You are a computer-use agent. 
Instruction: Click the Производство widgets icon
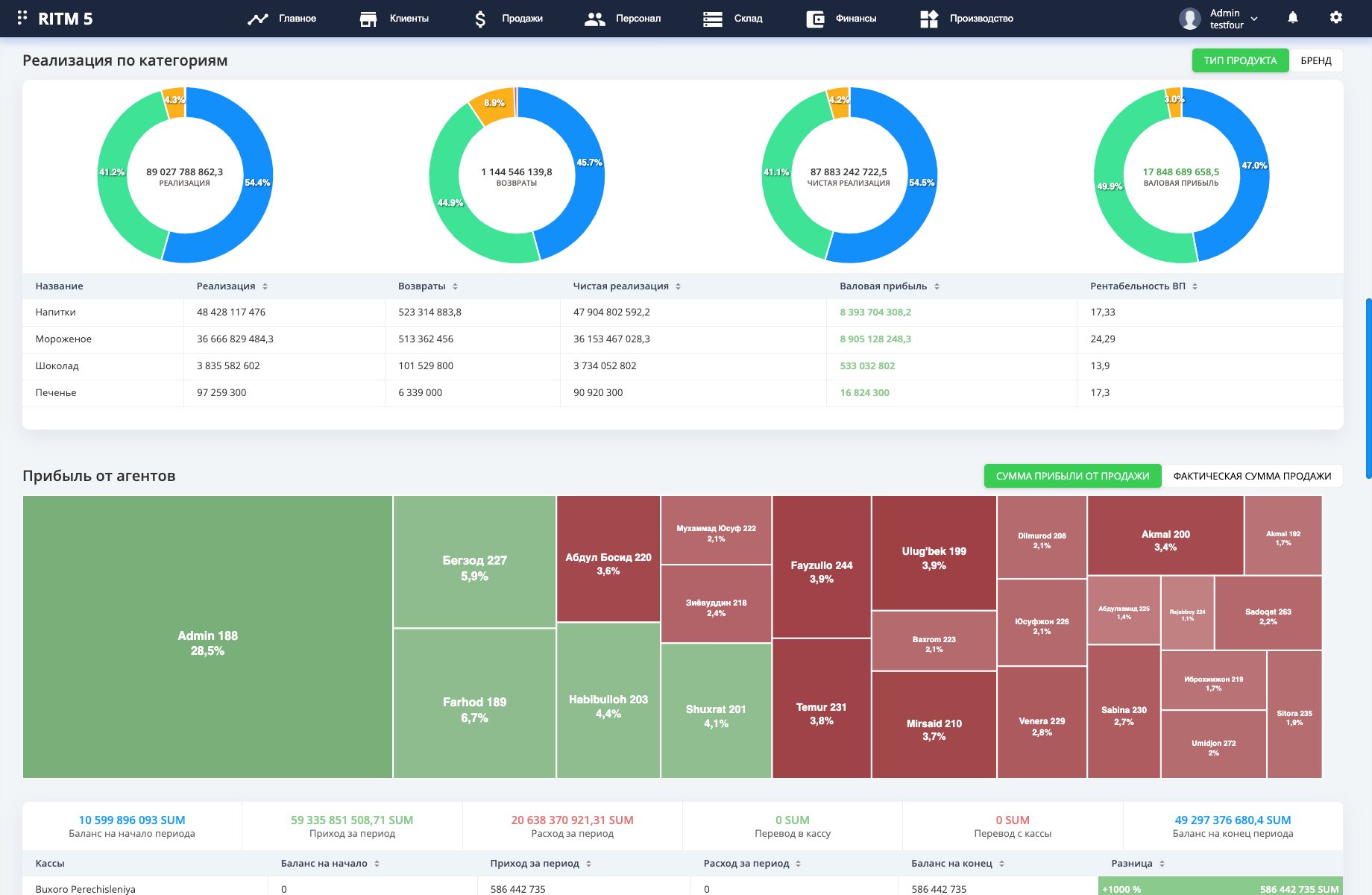[x=929, y=19]
